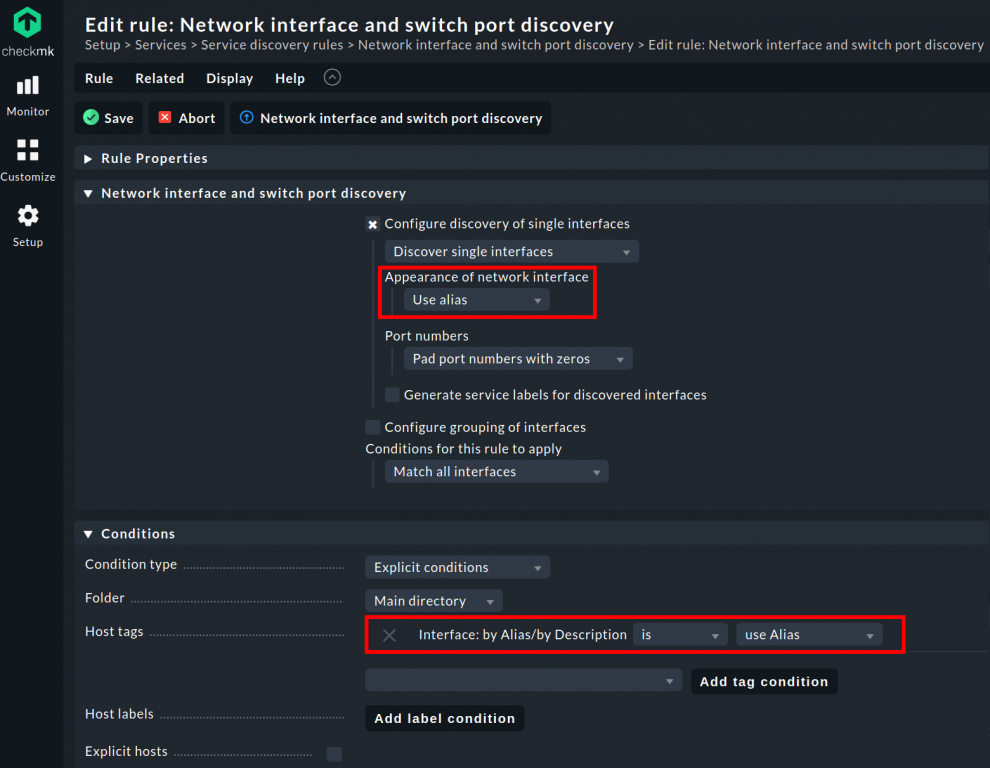Save the discovery rule

click(107, 117)
